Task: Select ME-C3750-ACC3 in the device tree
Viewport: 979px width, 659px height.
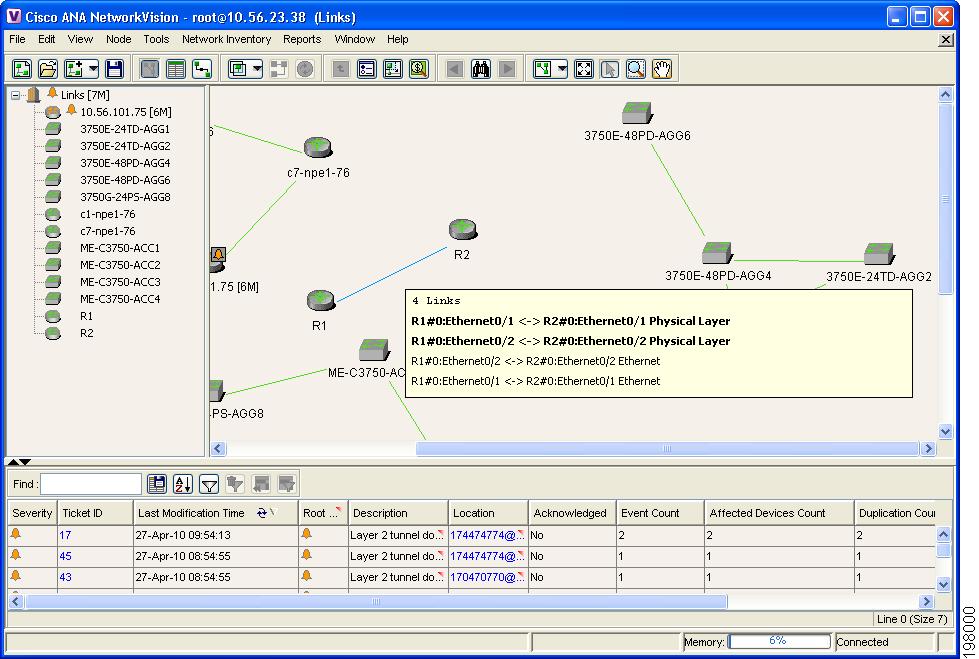Action: pyautogui.click(x=120, y=282)
